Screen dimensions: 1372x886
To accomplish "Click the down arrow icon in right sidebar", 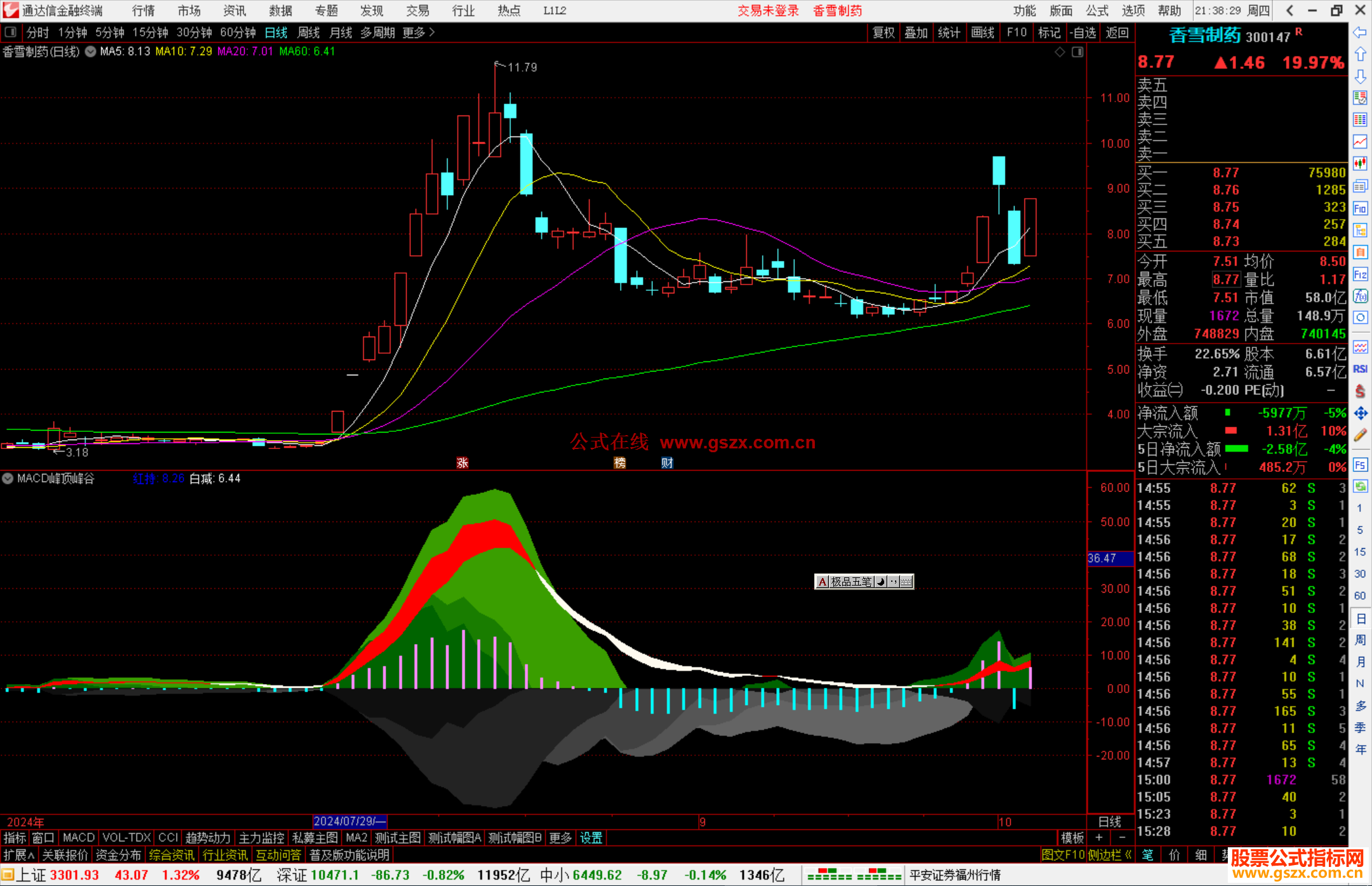I will (1360, 76).
